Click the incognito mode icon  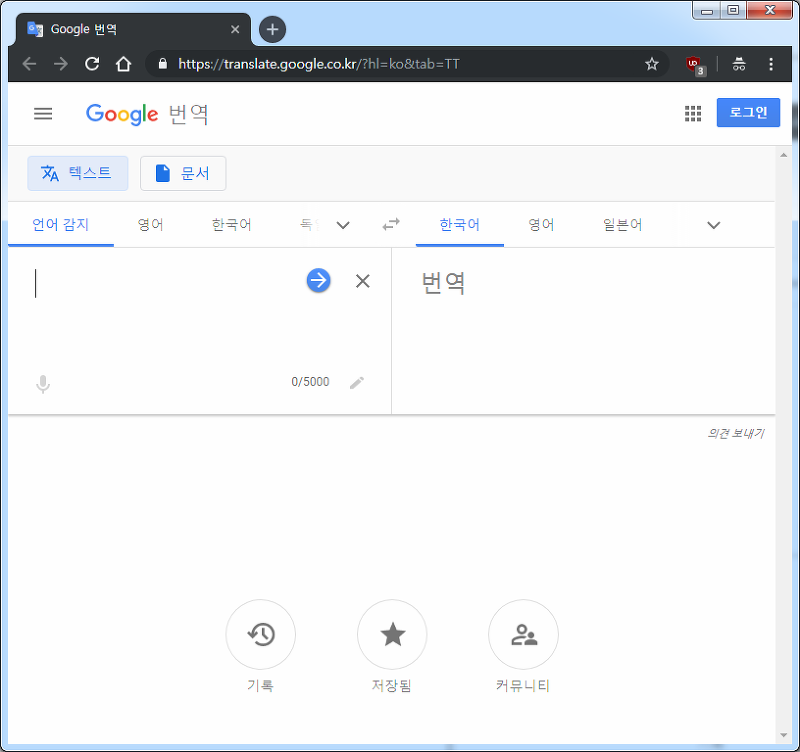[739, 64]
